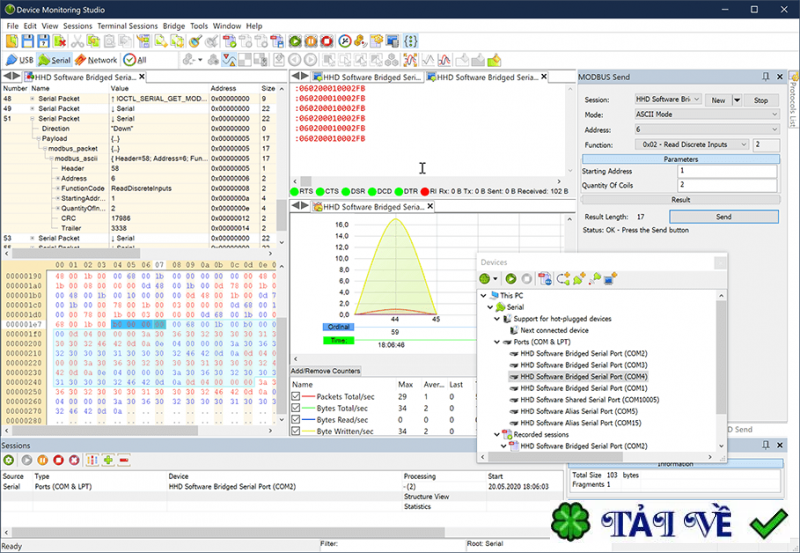Click green play icon in Devices panel

(510, 278)
